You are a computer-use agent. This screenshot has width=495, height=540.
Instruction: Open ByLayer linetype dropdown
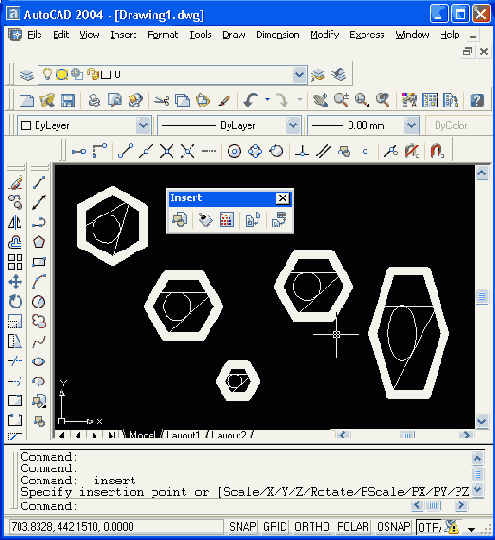click(293, 125)
